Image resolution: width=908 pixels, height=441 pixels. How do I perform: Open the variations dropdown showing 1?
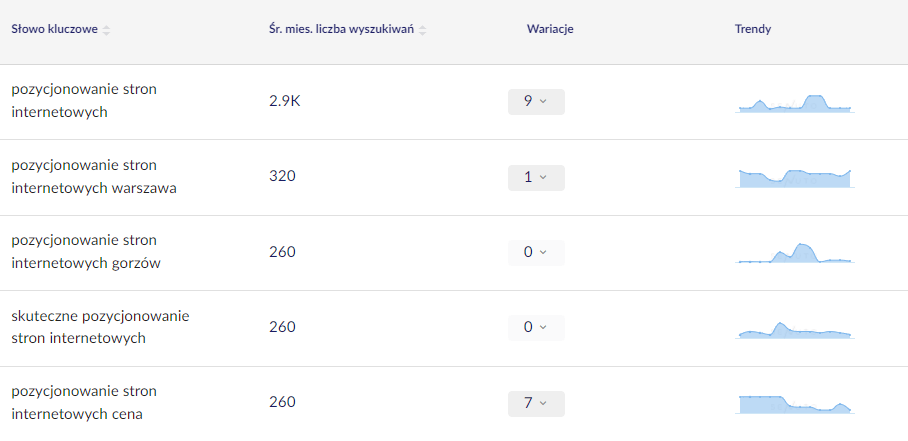(536, 178)
